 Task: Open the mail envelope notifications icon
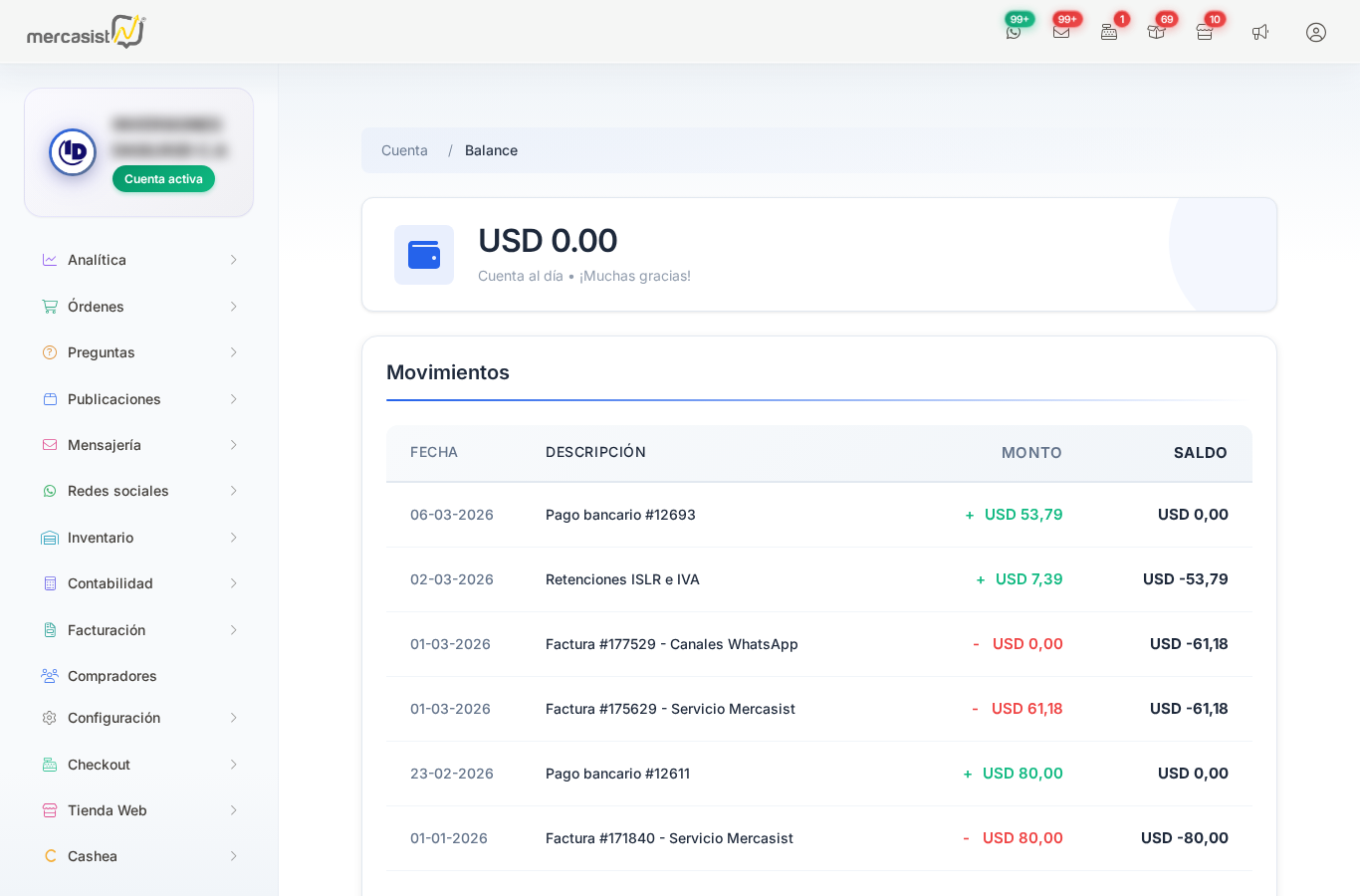[1061, 32]
